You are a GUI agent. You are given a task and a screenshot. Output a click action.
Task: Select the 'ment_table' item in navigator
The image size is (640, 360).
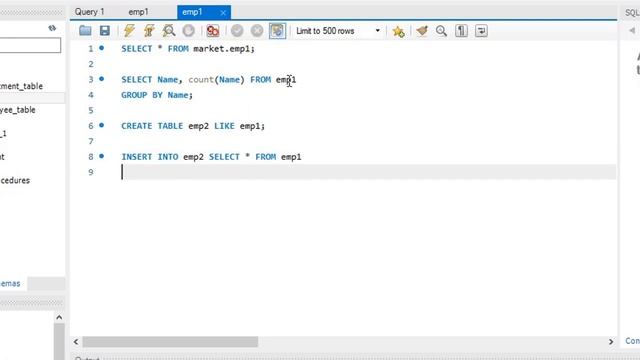point(21,86)
